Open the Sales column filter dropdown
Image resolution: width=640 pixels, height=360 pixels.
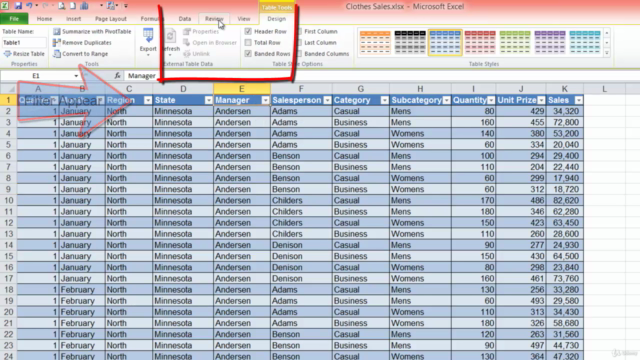coord(579,100)
